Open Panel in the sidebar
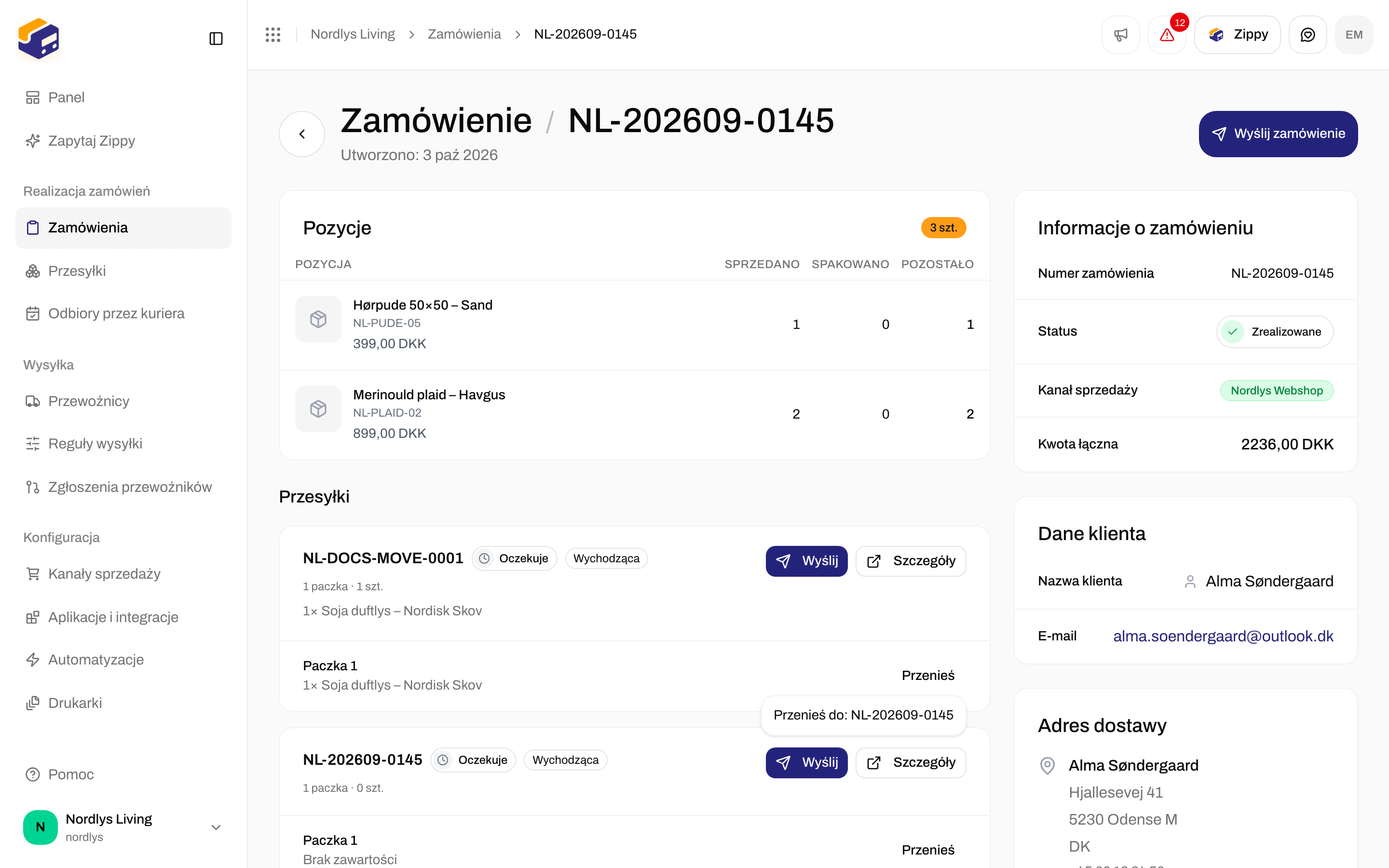This screenshot has width=1389, height=868. coord(123,97)
